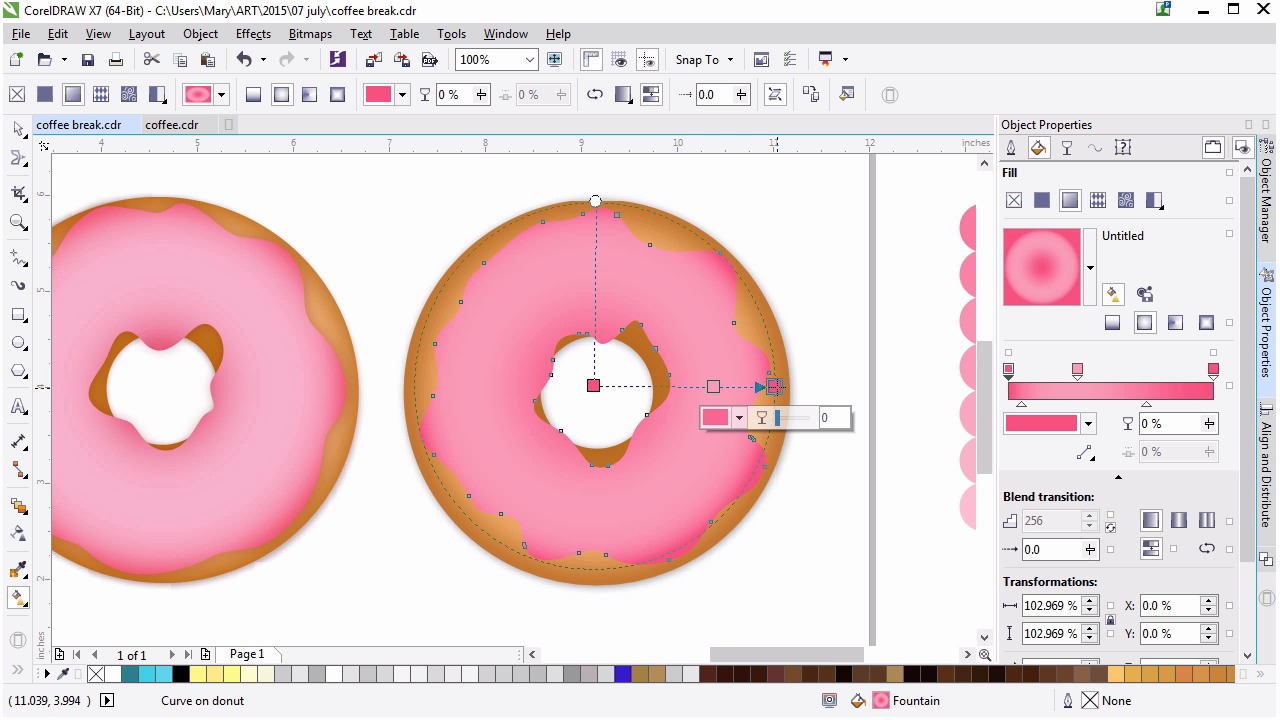Pick the blue swatch in the color palette
This screenshot has height=720, width=1280.
tap(623, 675)
